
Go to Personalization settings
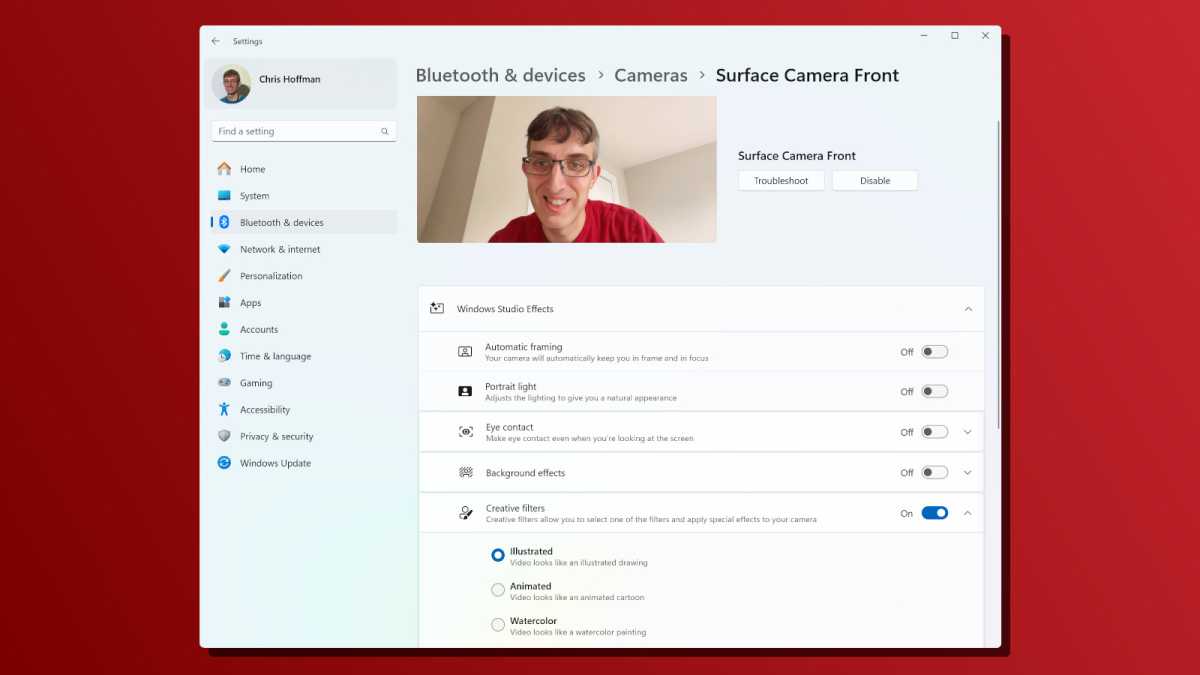[x=273, y=275]
